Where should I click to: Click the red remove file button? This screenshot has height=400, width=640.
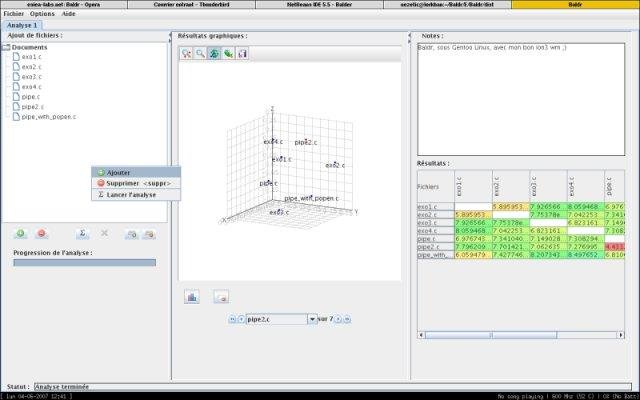41,233
